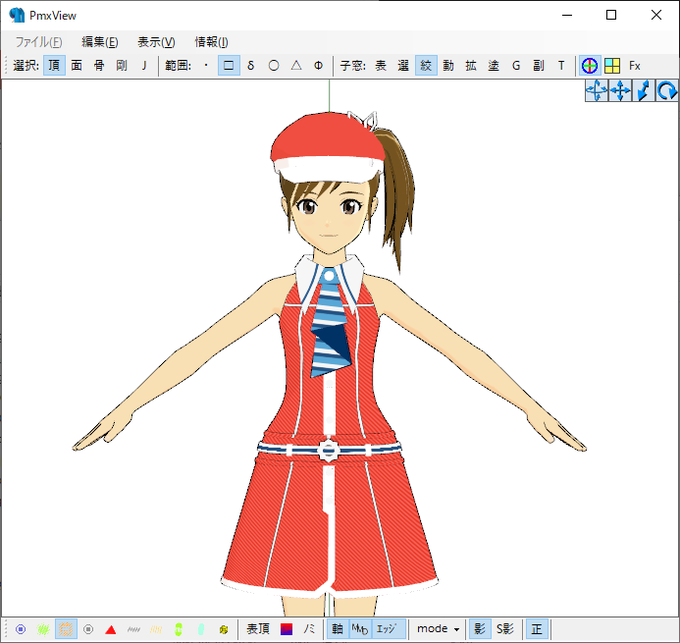Select vertex mode 頂 in selection toolbar
Image resolution: width=680 pixels, height=643 pixels.
pyautogui.click(x=54, y=65)
